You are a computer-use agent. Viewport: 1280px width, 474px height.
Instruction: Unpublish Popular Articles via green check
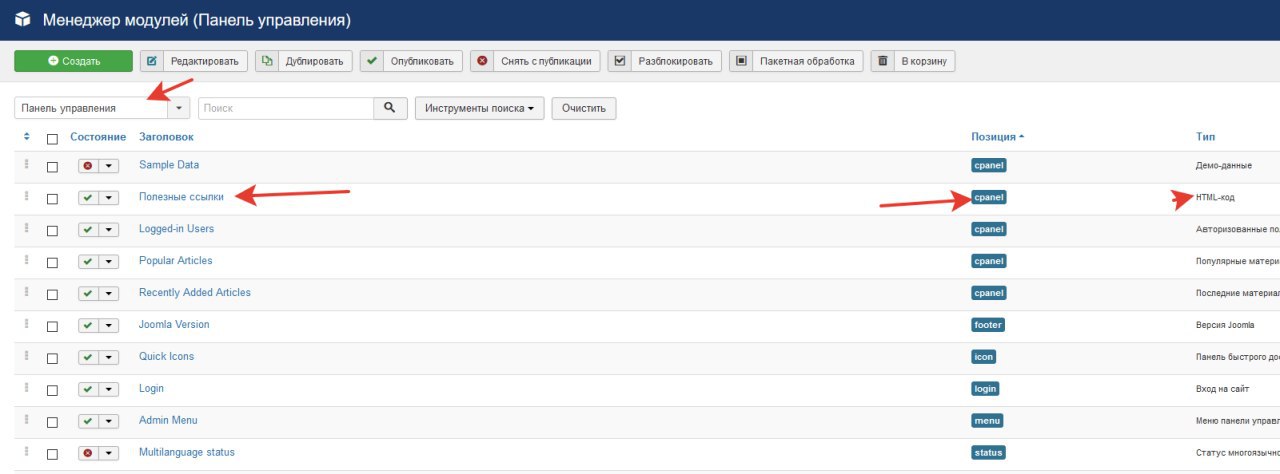88,262
